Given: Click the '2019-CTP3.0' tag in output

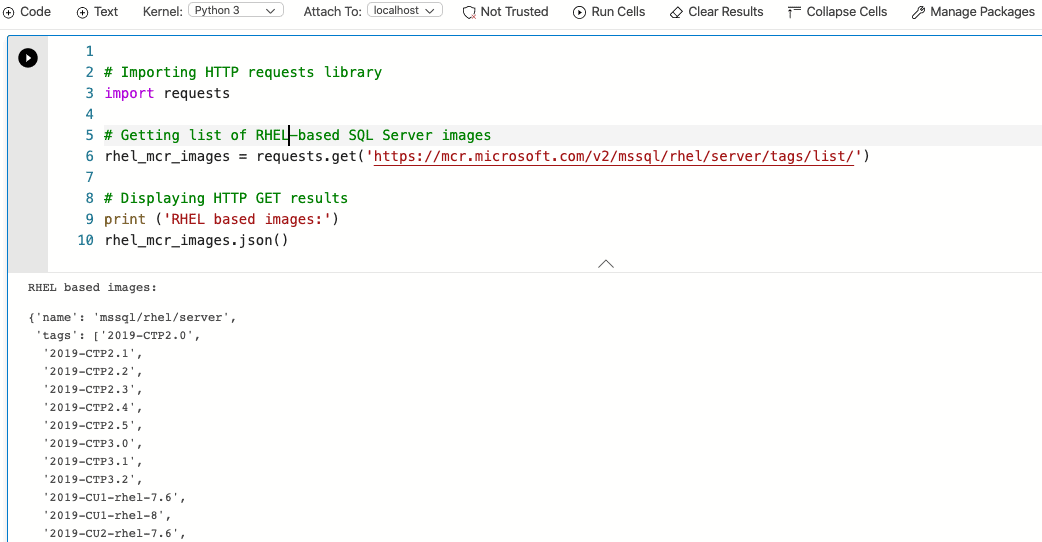Looking at the screenshot, I should click(90, 443).
